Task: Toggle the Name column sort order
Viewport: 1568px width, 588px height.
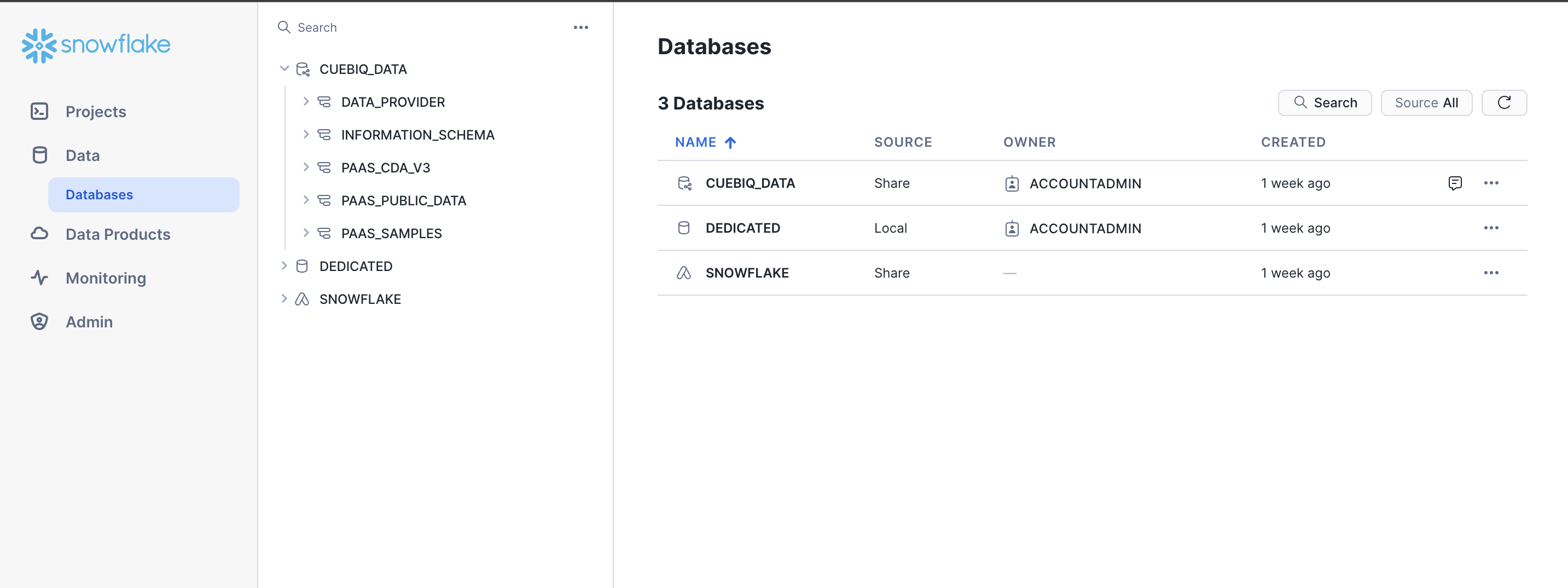Action: (705, 142)
